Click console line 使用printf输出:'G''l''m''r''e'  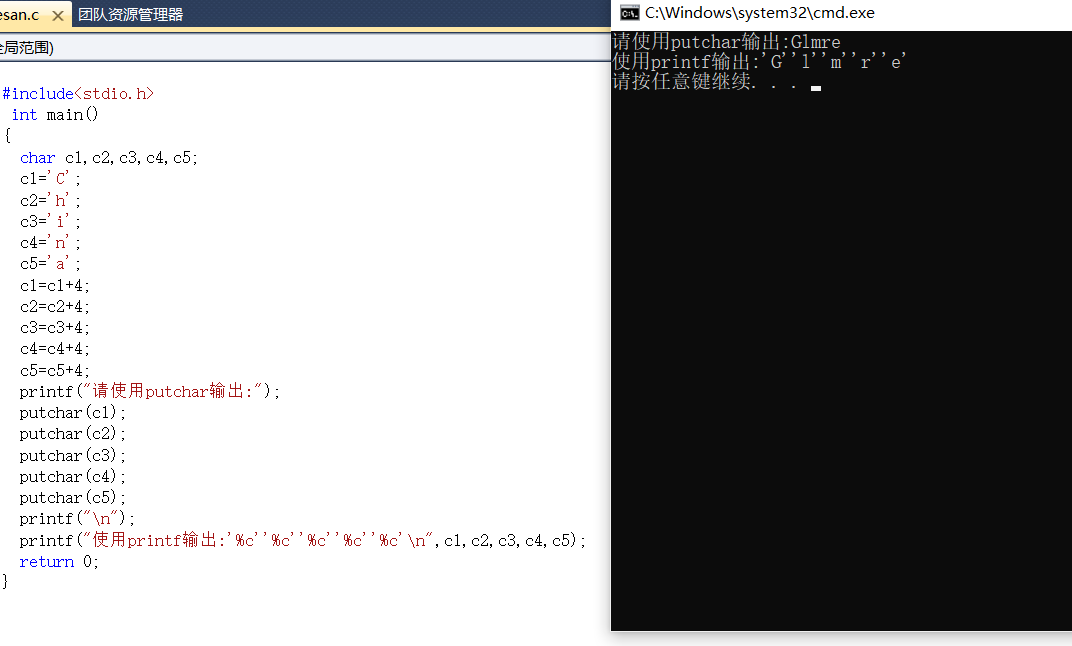(x=760, y=62)
